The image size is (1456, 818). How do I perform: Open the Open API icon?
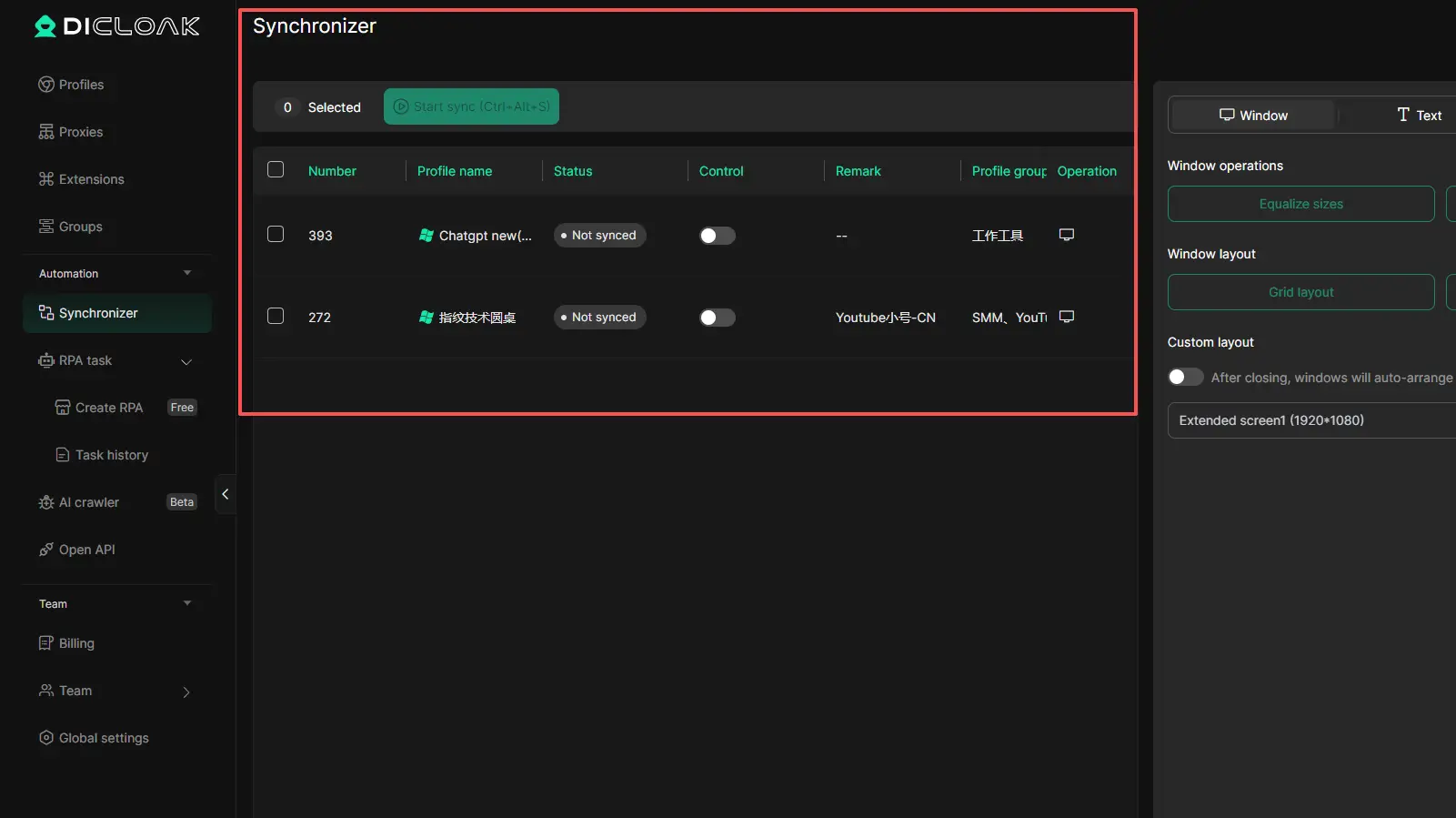pyautogui.click(x=46, y=550)
